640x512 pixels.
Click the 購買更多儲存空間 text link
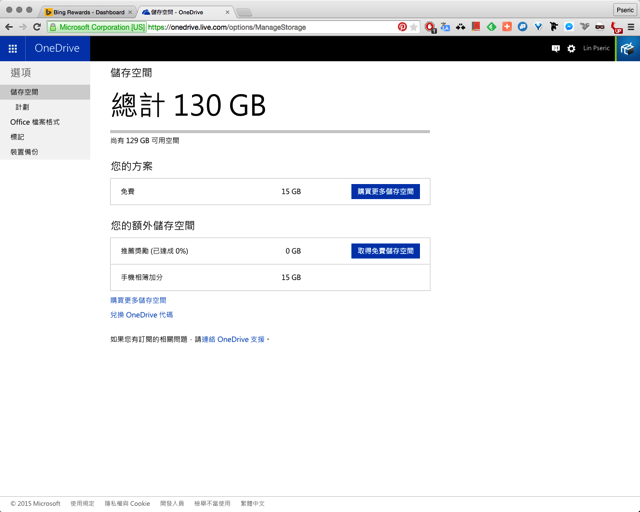coord(138,300)
